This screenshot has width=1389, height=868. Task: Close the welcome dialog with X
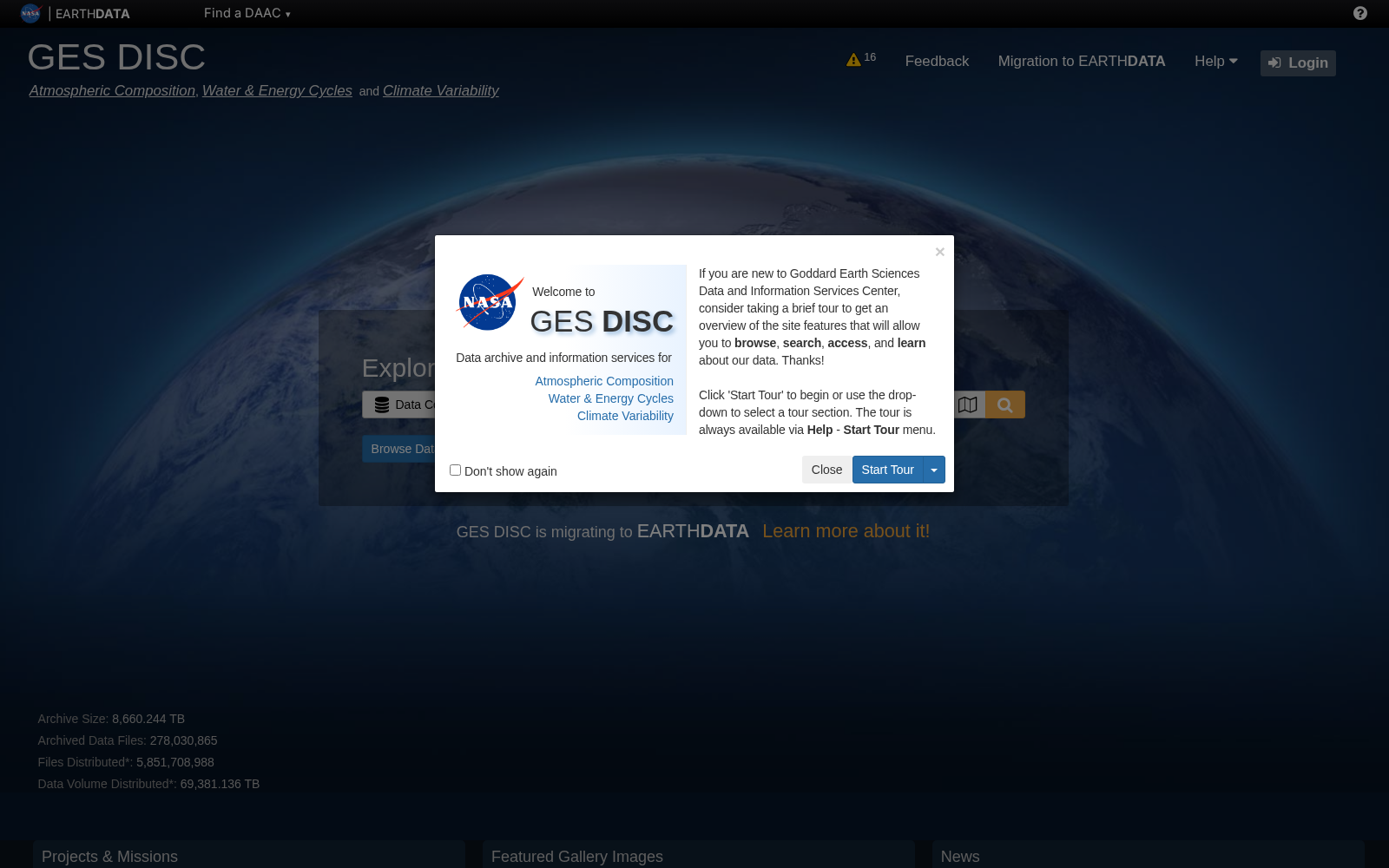[939, 252]
